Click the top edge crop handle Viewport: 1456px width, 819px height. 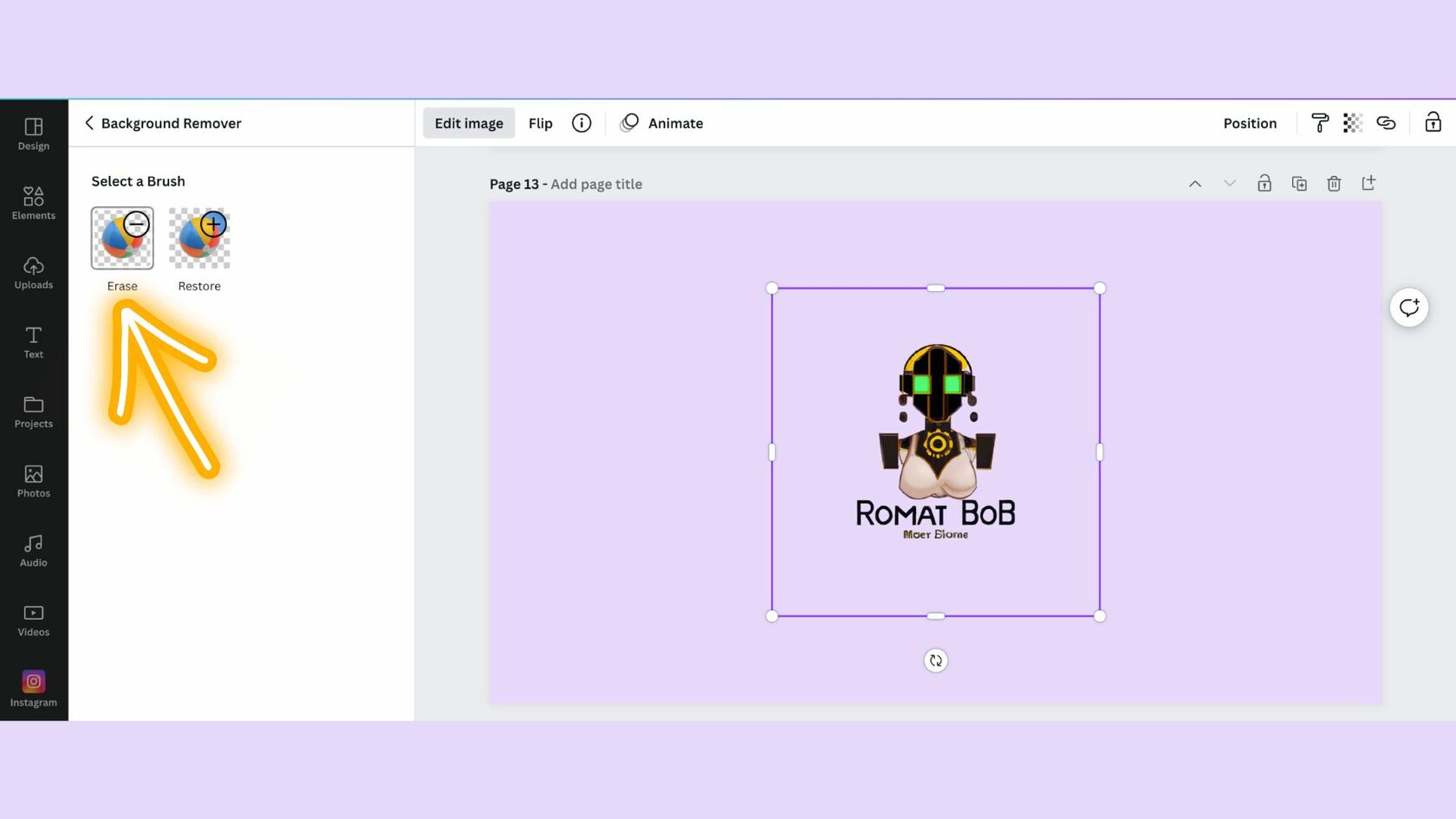[936, 288]
